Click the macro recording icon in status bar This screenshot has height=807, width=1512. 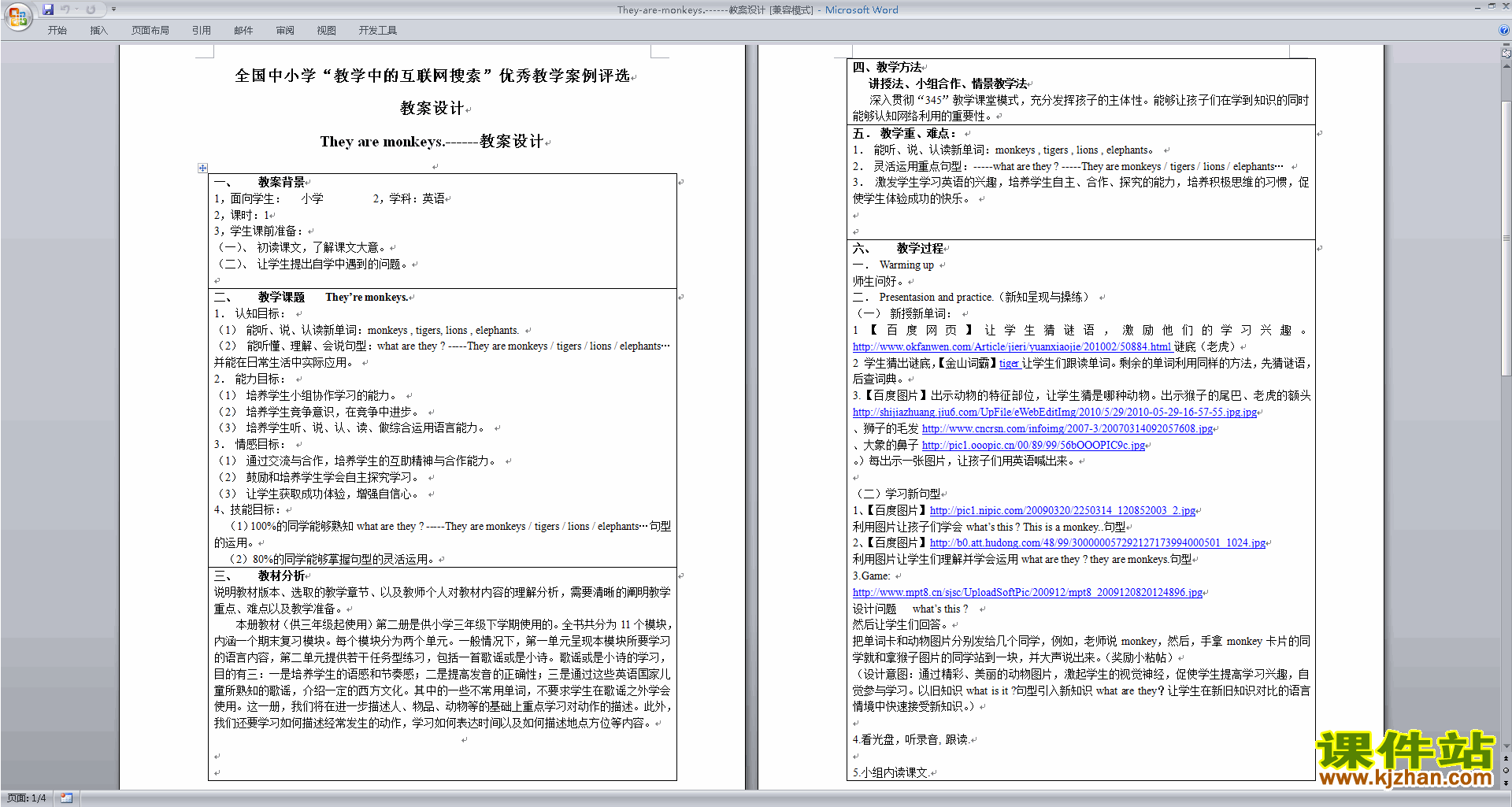coord(66,798)
